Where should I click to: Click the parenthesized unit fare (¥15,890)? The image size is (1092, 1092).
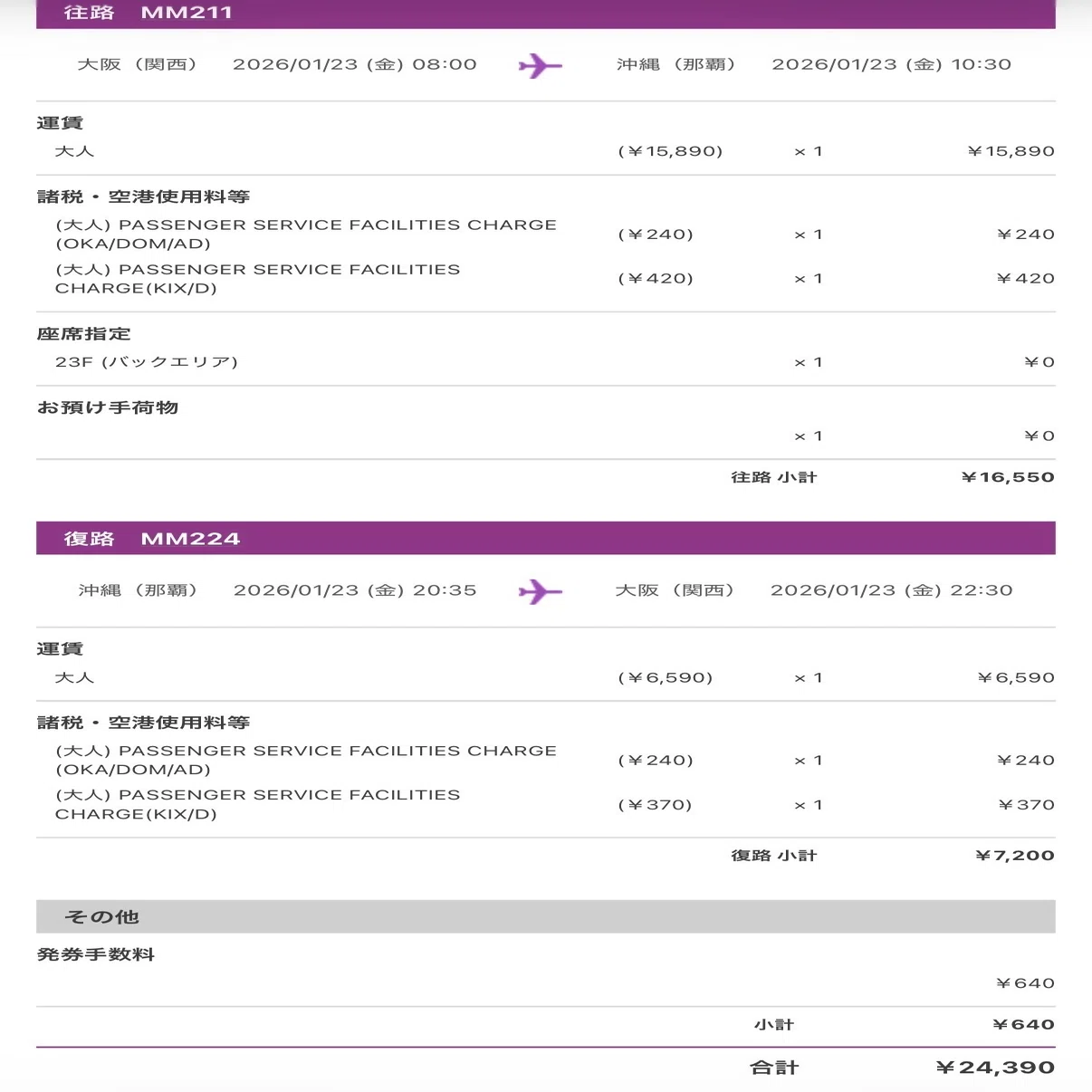670,151
